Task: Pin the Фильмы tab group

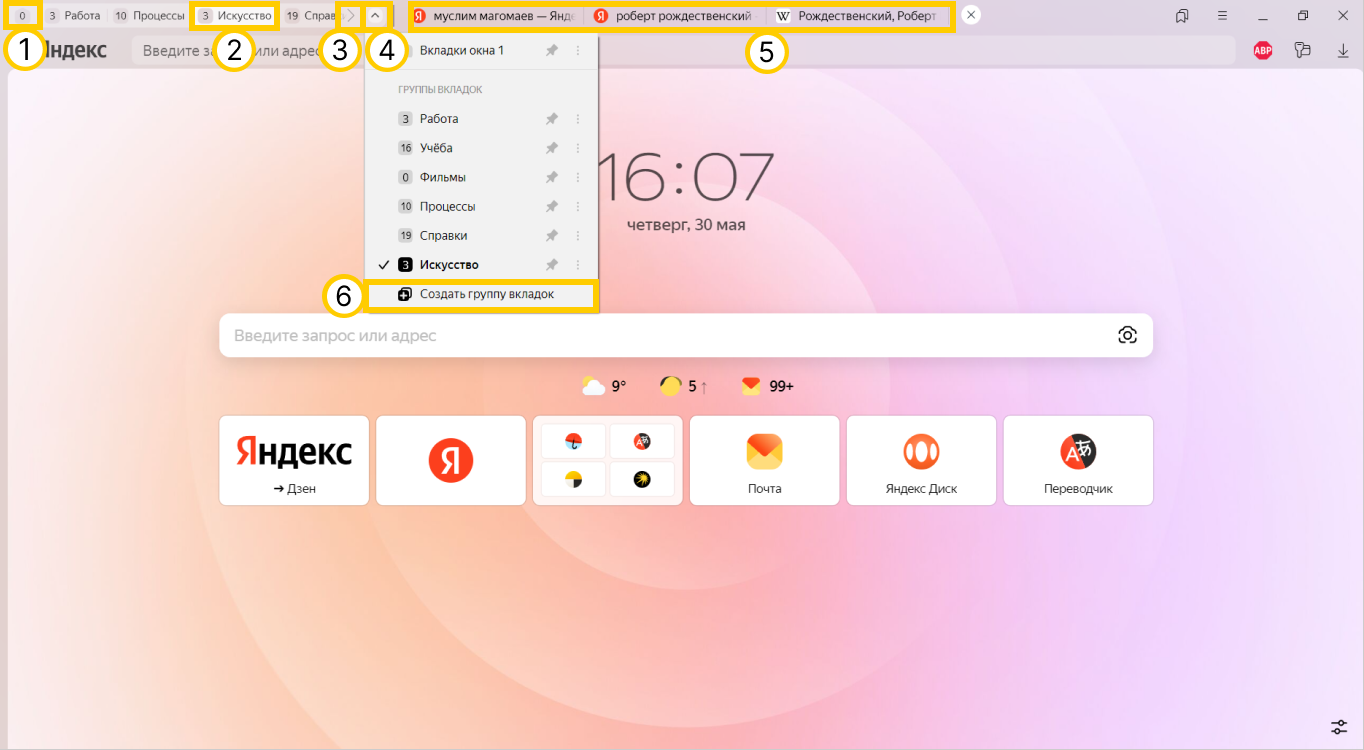Action: pyautogui.click(x=551, y=177)
